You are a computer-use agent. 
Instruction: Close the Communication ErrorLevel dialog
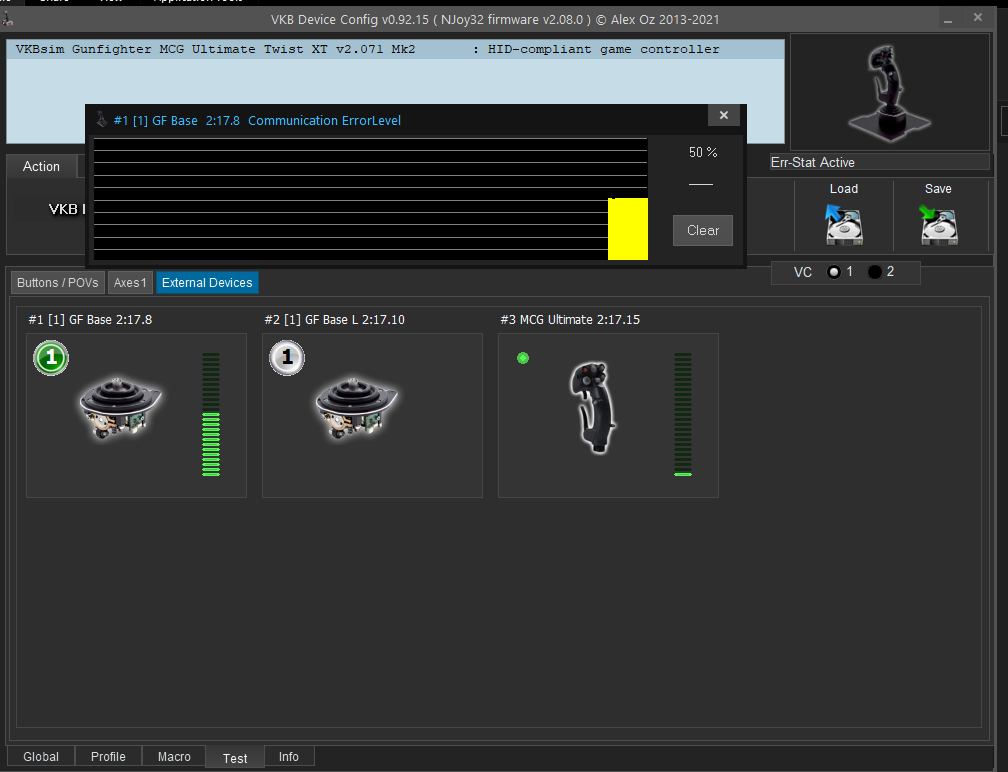724,115
